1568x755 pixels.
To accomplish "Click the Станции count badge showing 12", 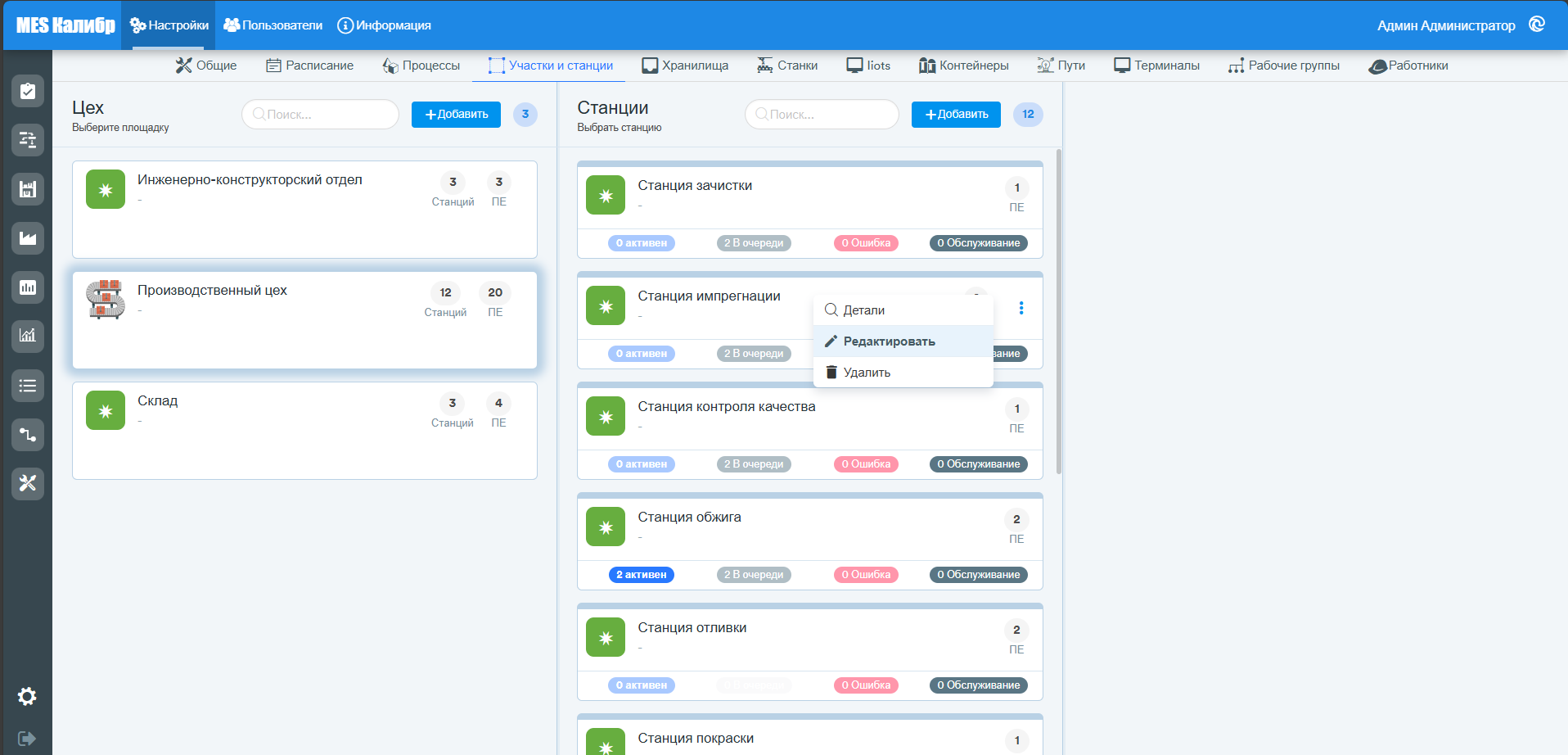I will 1028,115.
